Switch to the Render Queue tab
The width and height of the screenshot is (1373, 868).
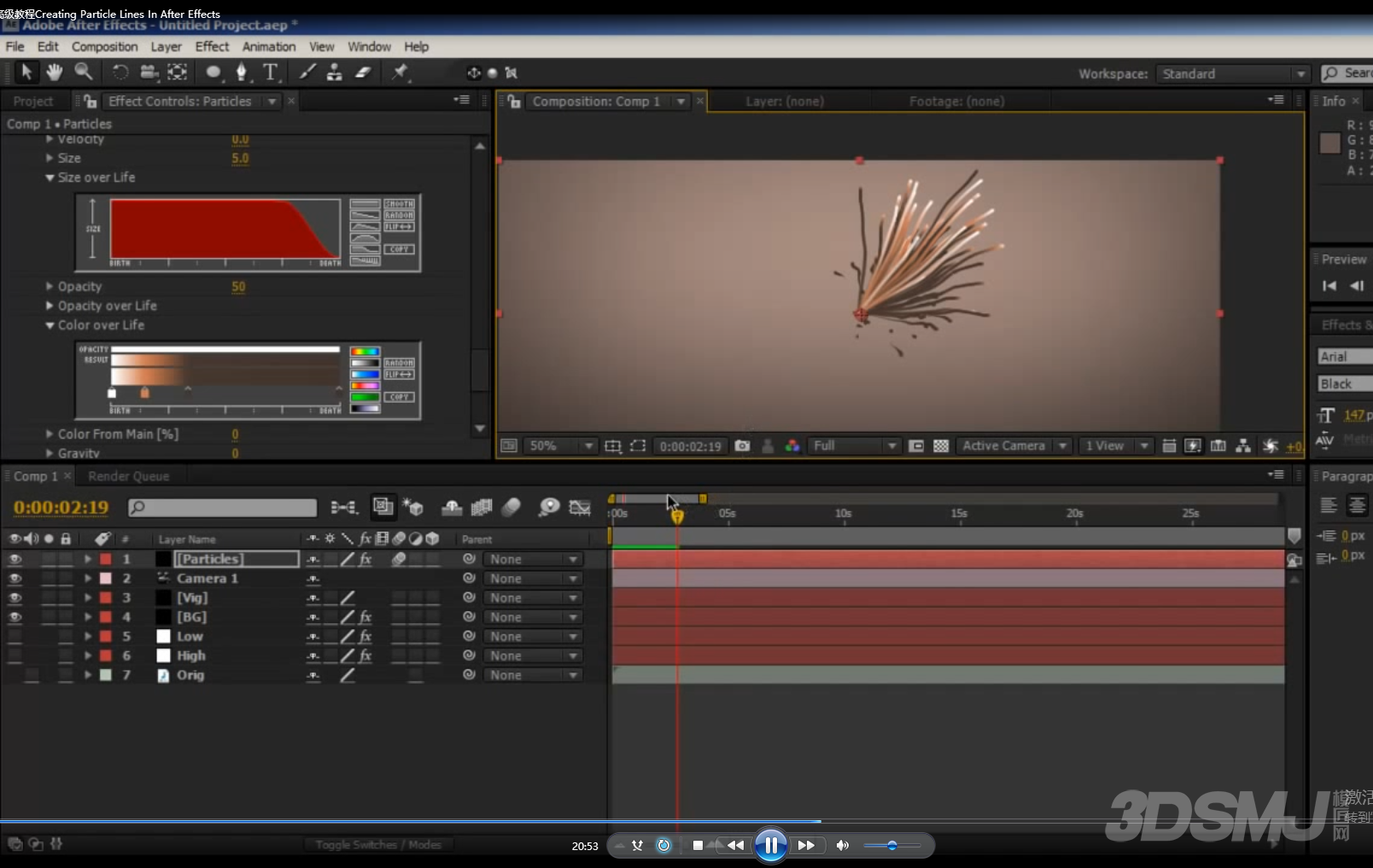point(129,476)
